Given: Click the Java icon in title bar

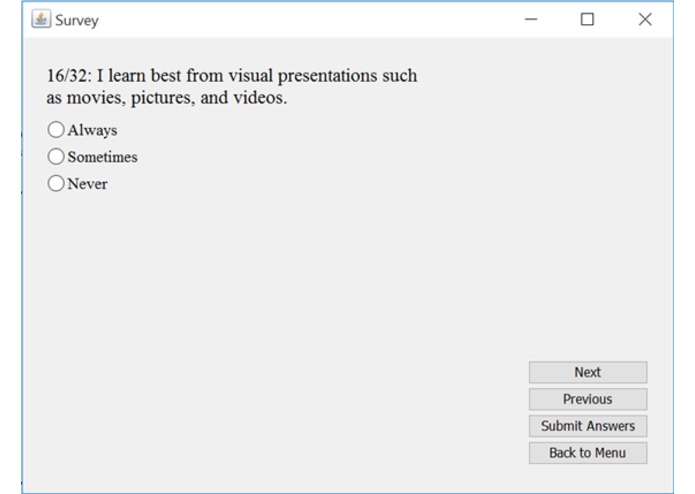Looking at the screenshot, I should pos(41,19).
